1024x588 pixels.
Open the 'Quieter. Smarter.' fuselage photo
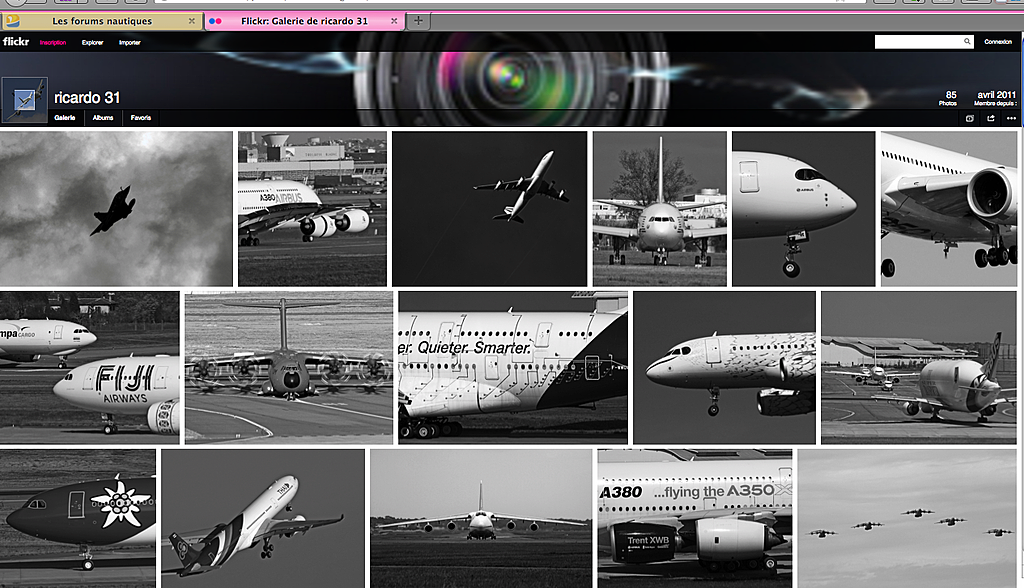[513, 368]
